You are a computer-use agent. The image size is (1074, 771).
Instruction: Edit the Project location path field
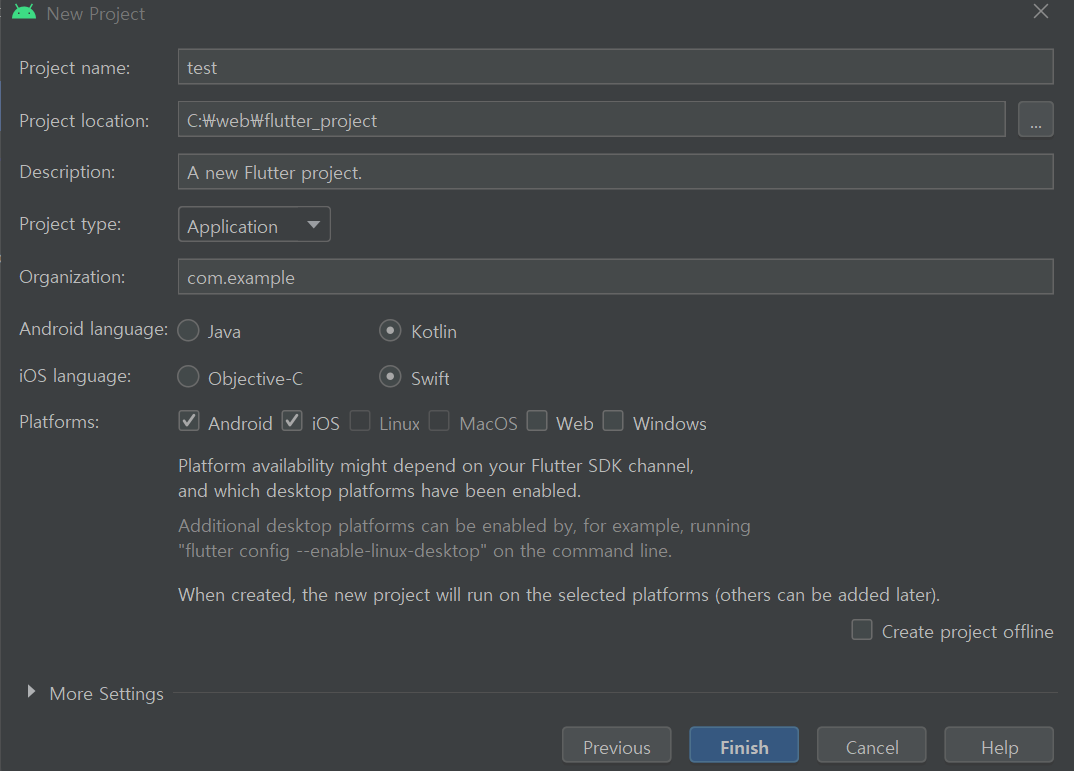[x=591, y=119]
